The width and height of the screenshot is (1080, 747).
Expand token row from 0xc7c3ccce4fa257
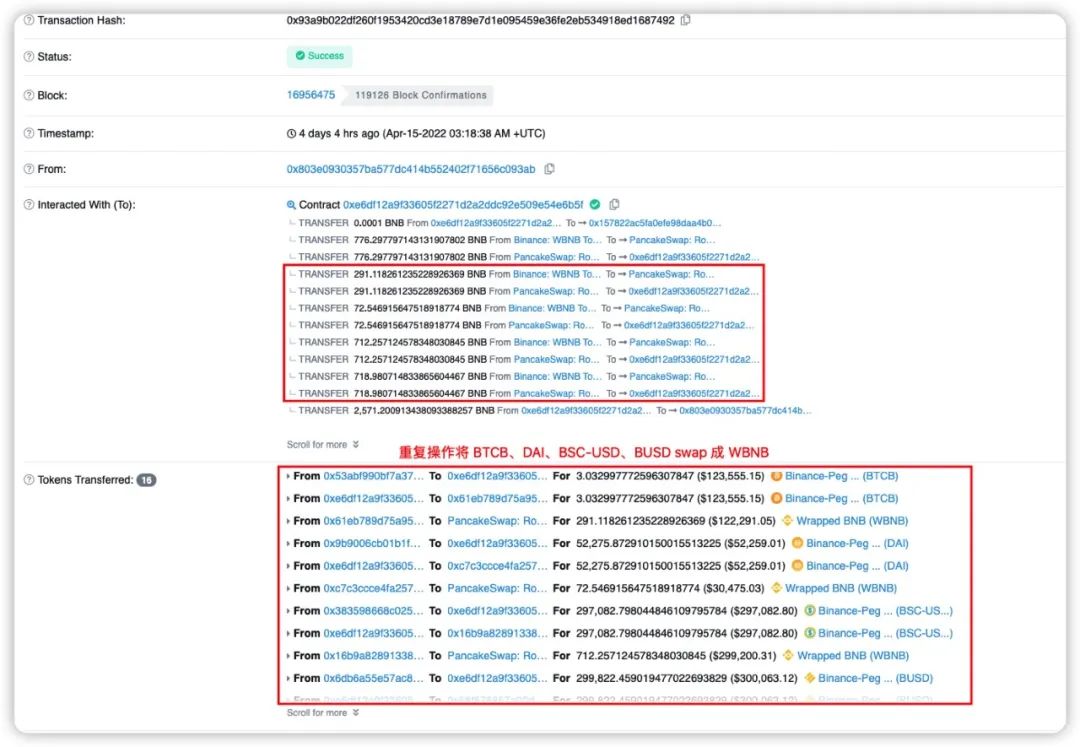point(288,588)
